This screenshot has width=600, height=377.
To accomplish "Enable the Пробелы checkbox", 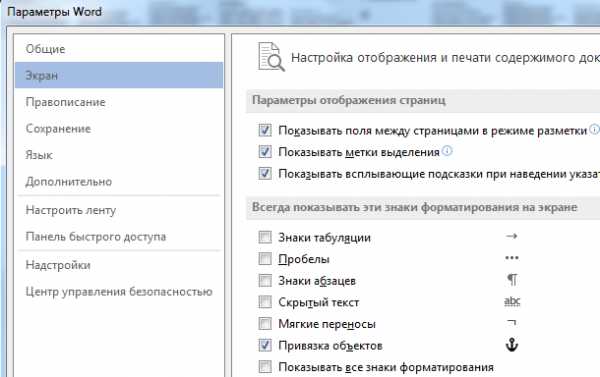I will tap(265, 259).
